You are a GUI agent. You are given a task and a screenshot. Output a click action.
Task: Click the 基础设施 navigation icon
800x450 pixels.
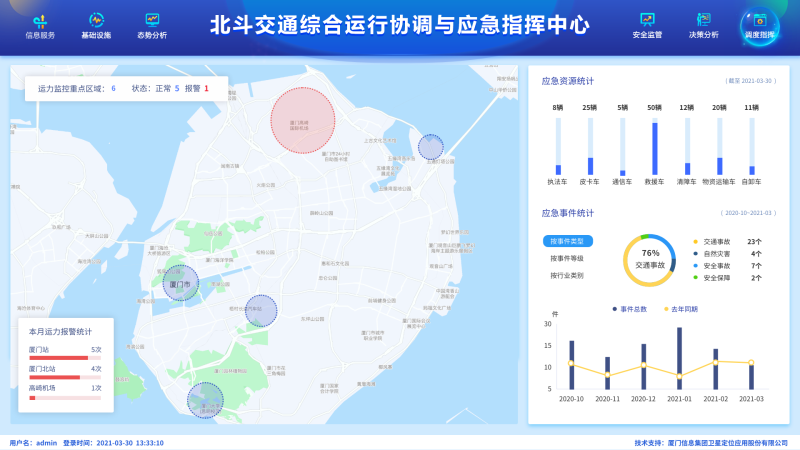click(x=96, y=21)
